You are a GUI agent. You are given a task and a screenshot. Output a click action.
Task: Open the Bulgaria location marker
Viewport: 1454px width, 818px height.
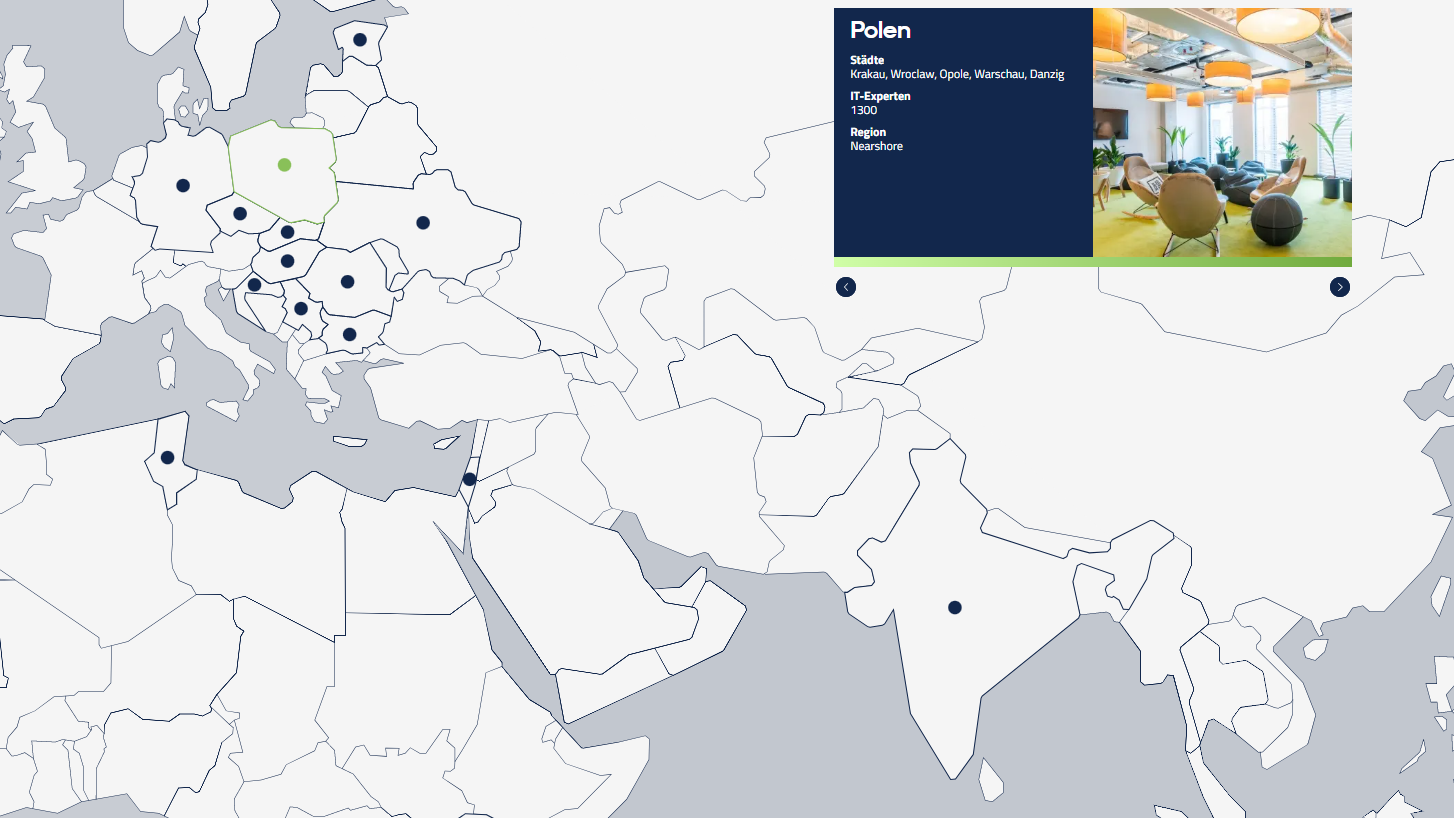coord(349,334)
